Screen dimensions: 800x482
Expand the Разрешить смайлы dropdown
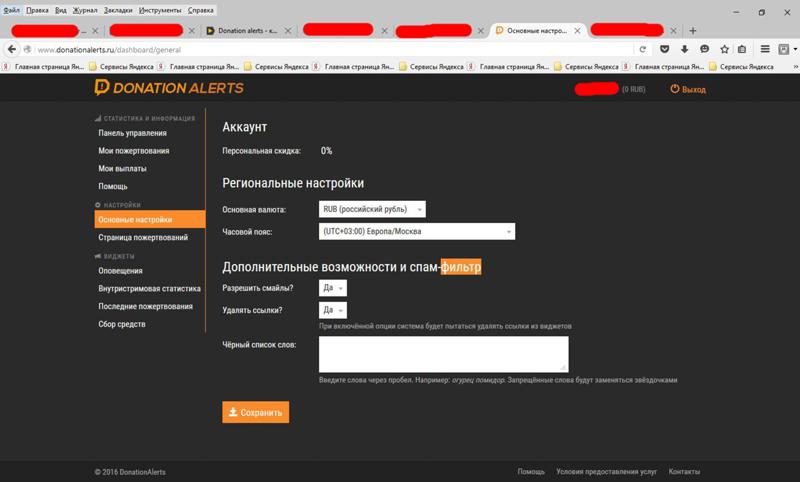(x=333, y=288)
